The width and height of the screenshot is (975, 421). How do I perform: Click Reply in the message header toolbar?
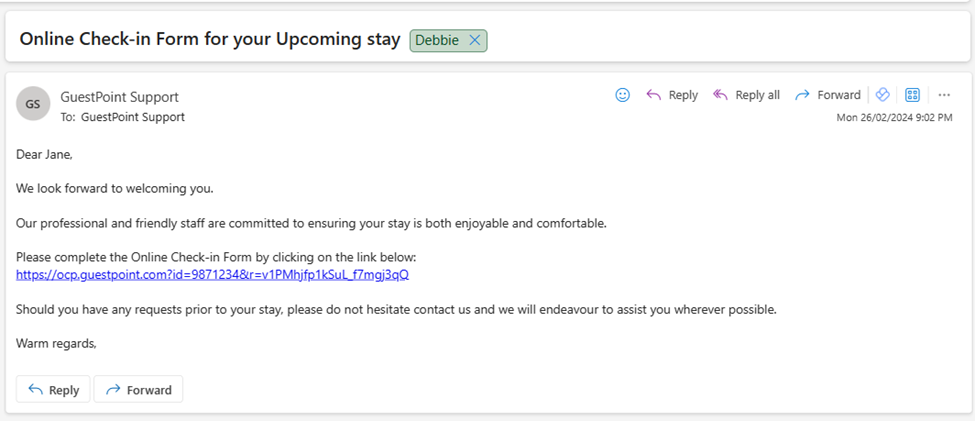coord(672,95)
